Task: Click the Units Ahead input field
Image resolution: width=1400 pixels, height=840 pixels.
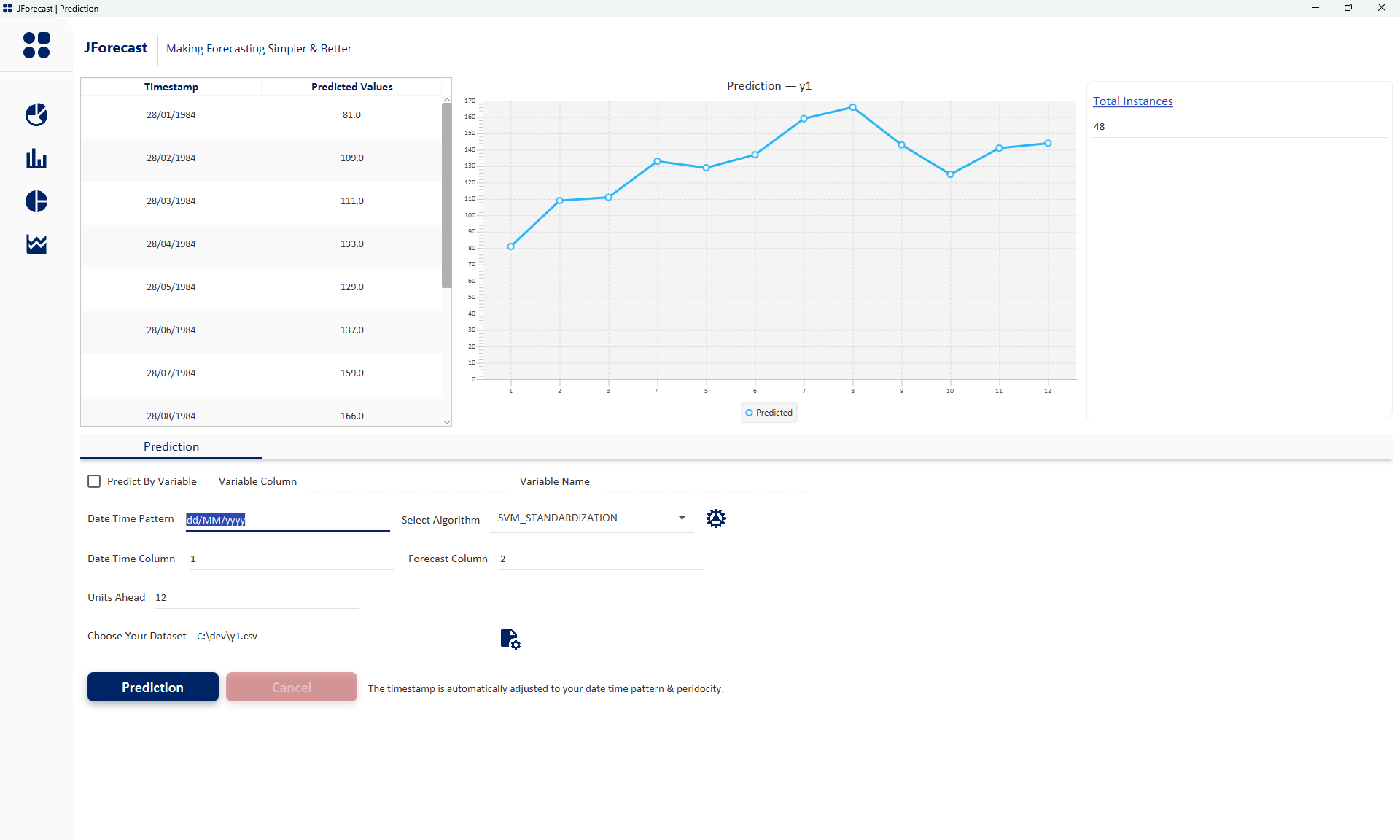Action: 255,597
